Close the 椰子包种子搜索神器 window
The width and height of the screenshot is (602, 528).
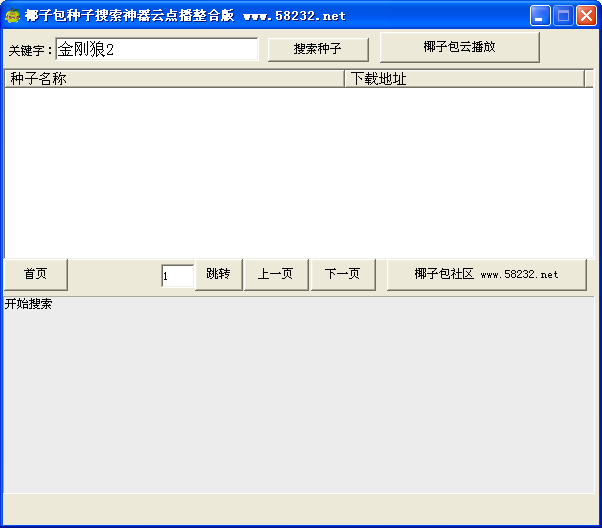coord(586,16)
